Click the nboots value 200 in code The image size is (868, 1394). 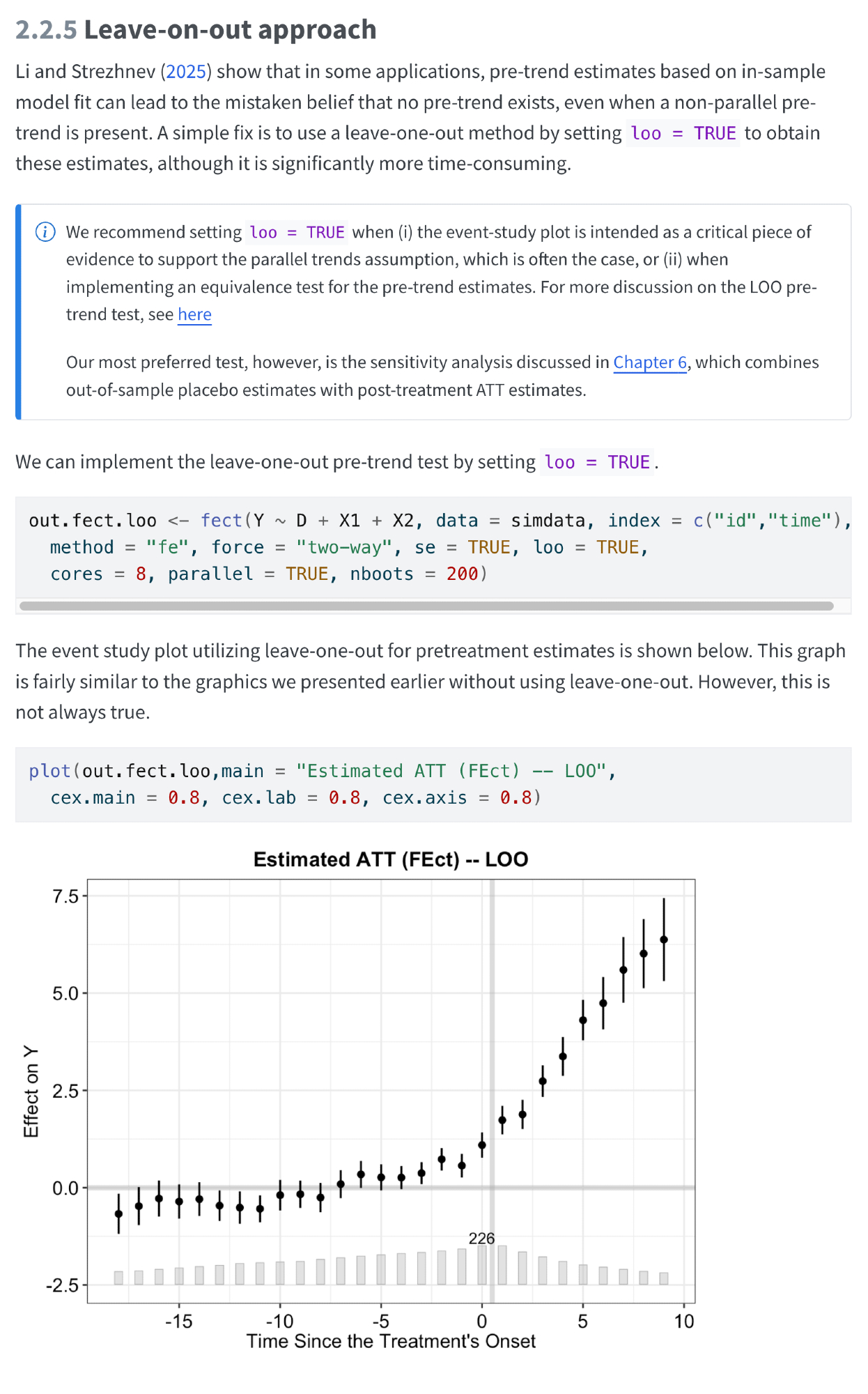click(x=462, y=574)
